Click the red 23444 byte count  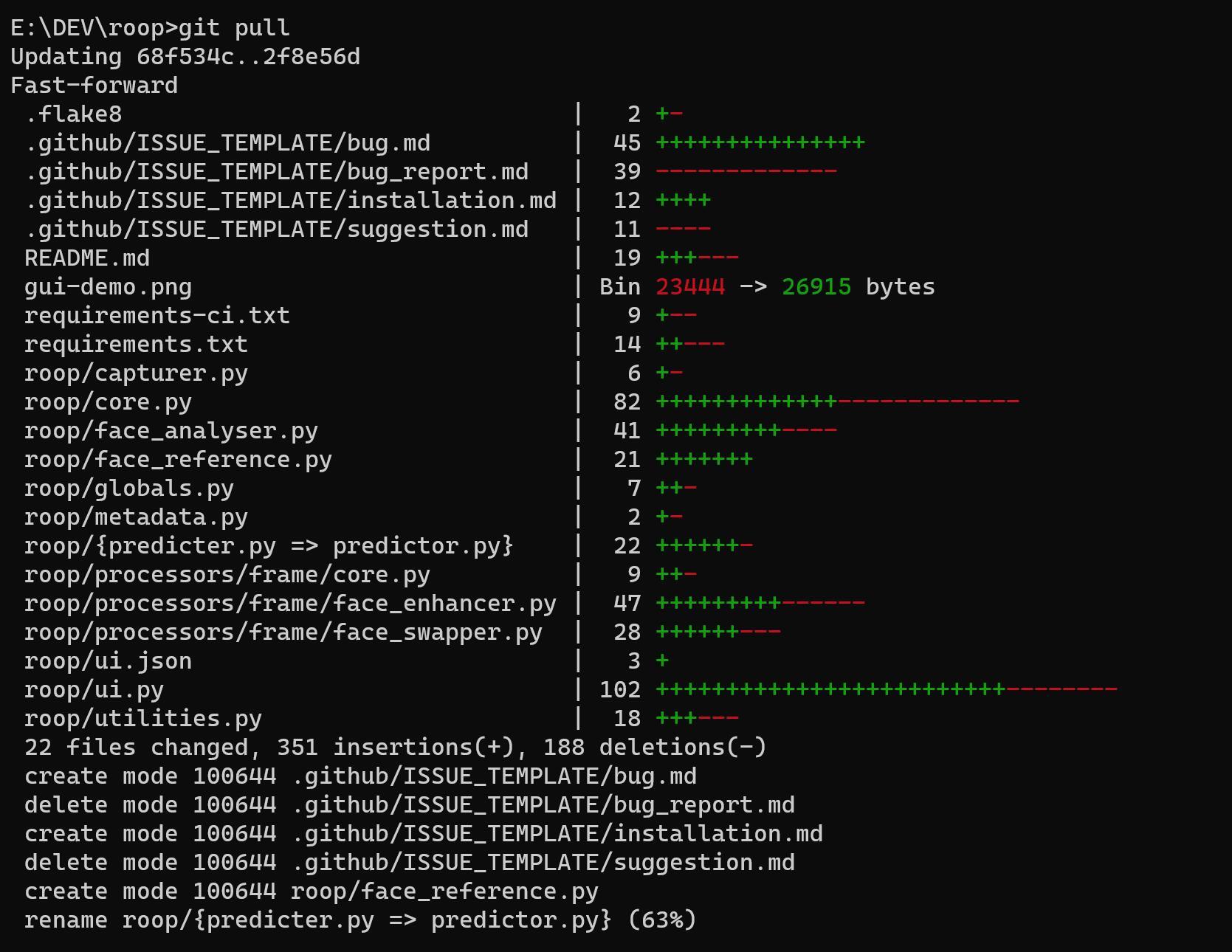click(690, 287)
